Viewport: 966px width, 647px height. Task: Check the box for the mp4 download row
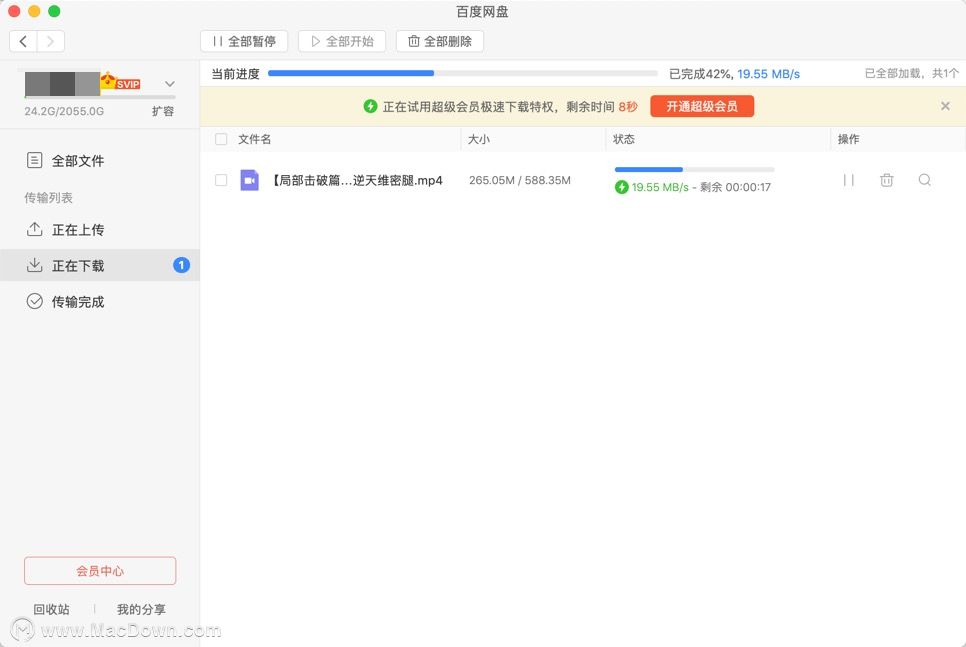[221, 180]
